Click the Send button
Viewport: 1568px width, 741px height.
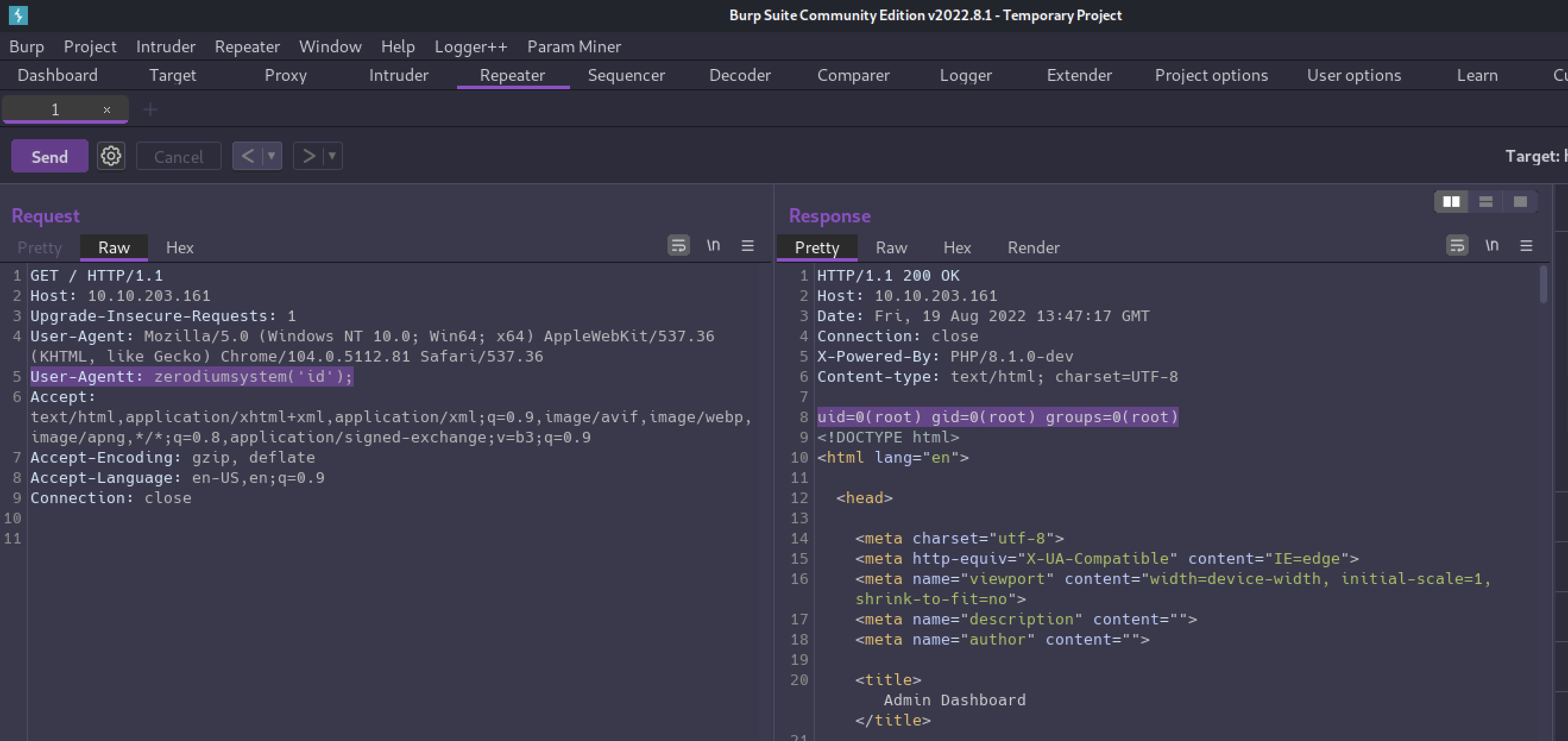[49, 156]
